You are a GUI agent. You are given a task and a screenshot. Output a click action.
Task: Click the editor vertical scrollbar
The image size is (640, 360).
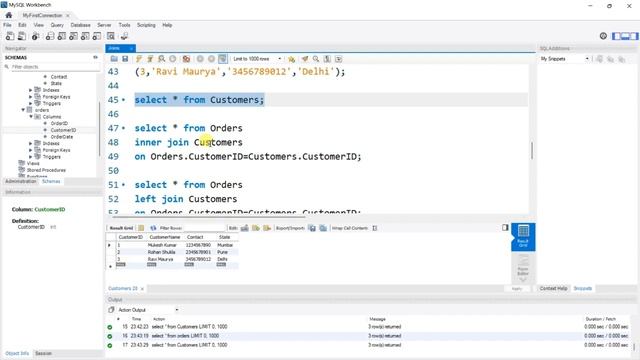(532, 150)
